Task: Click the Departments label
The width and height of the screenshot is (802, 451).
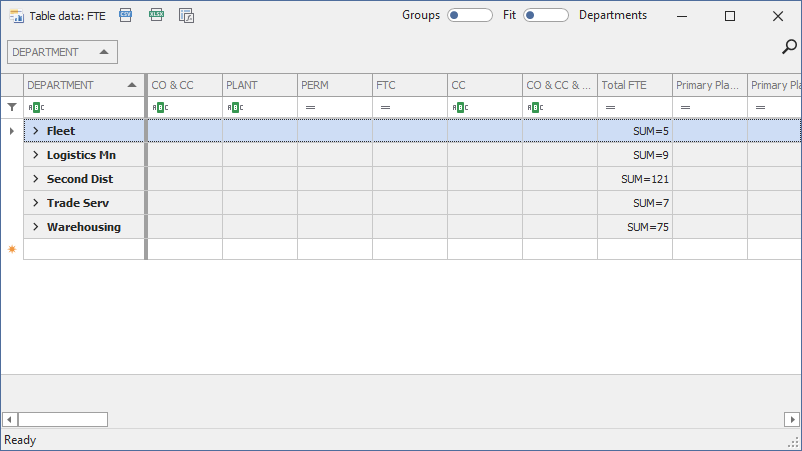Action: click(612, 16)
